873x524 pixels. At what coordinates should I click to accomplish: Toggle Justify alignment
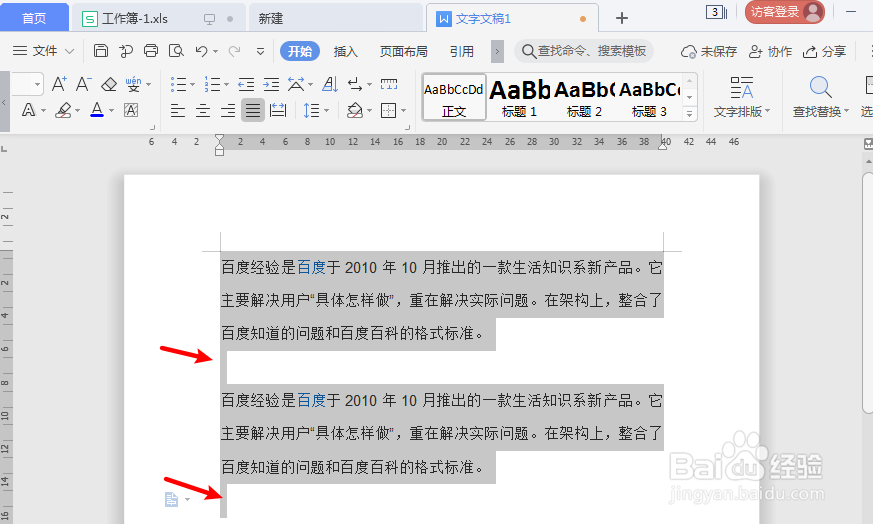coord(253,110)
